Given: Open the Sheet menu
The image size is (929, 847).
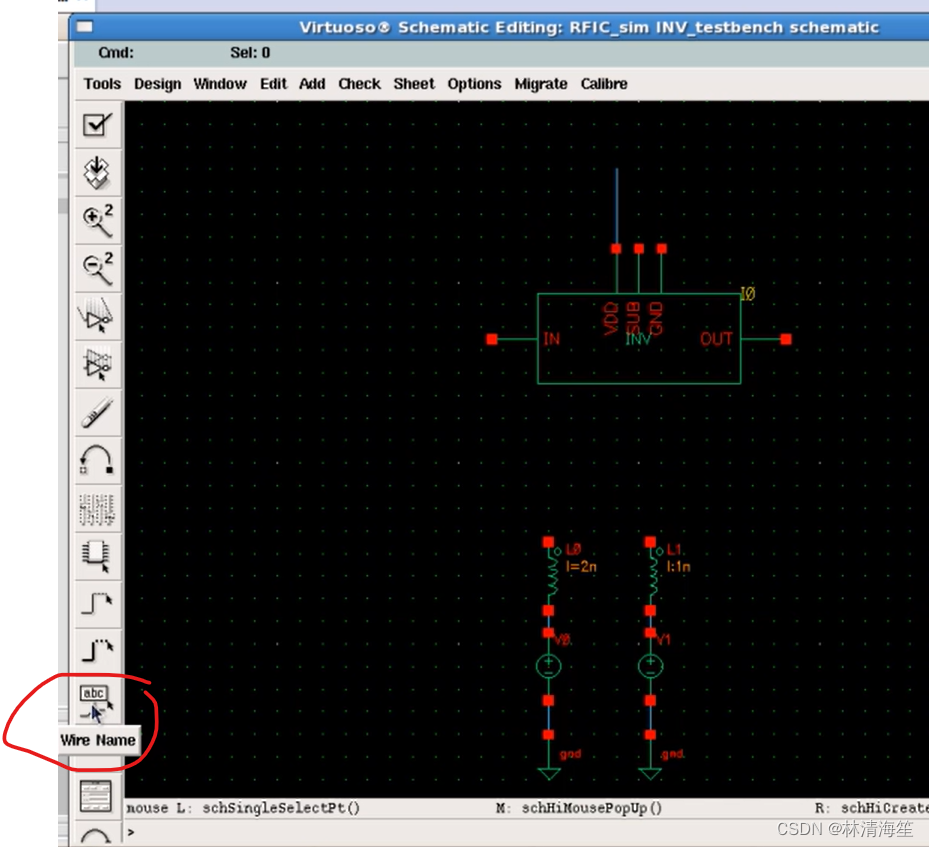Looking at the screenshot, I should coord(414,84).
